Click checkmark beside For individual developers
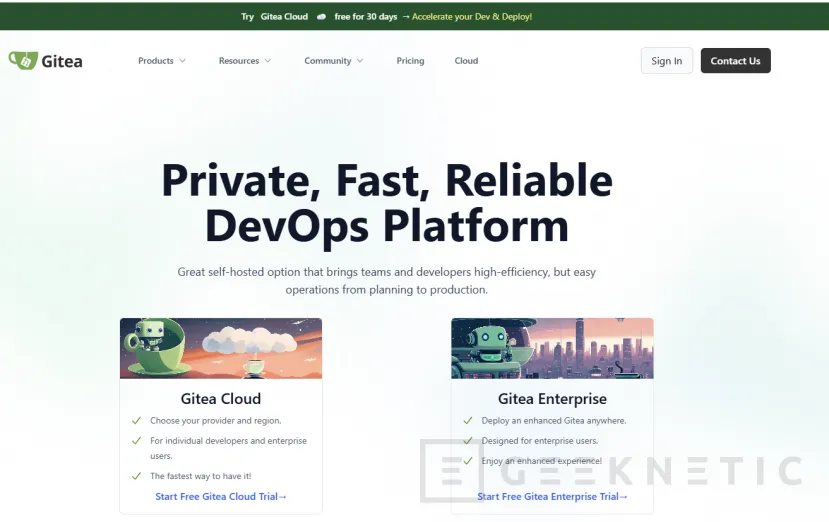 pyautogui.click(x=136, y=441)
